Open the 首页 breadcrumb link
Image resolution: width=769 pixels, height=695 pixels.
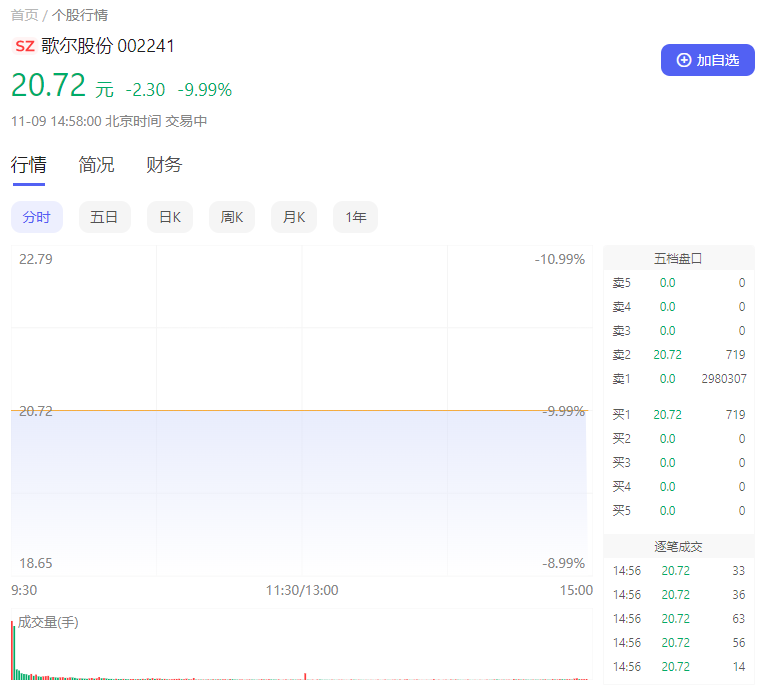click(24, 15)
